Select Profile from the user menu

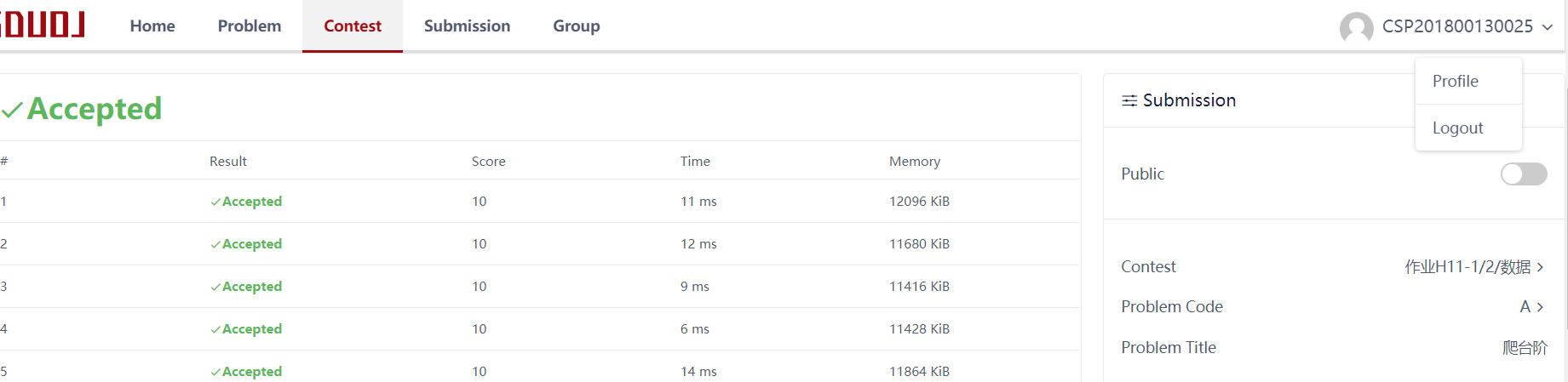[x=1455, y=81]
